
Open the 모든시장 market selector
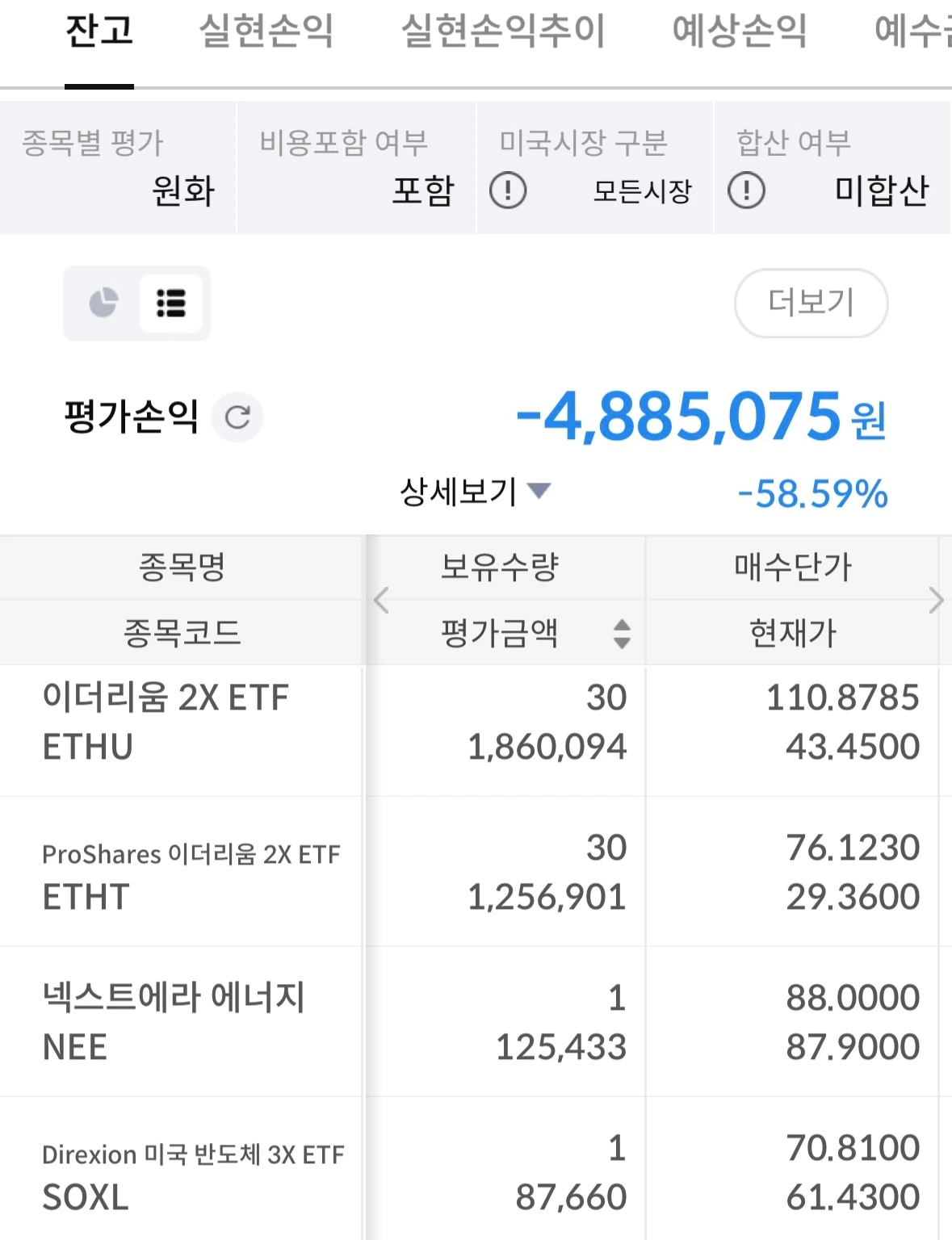pyautogui.click(x=643, y=191)
